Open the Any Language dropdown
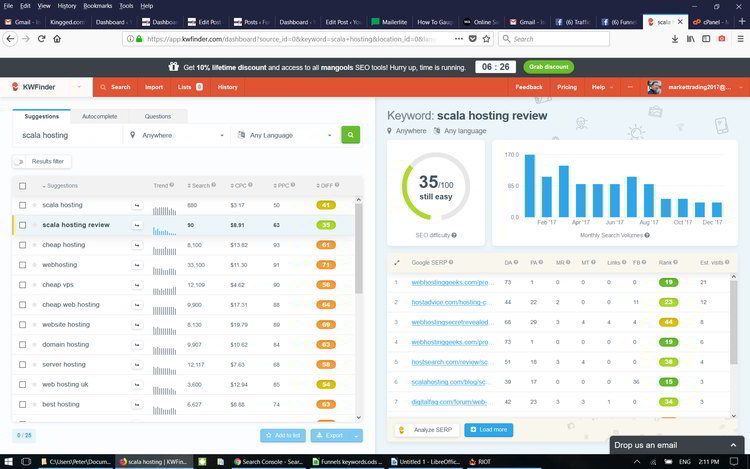 pos(284,135)
